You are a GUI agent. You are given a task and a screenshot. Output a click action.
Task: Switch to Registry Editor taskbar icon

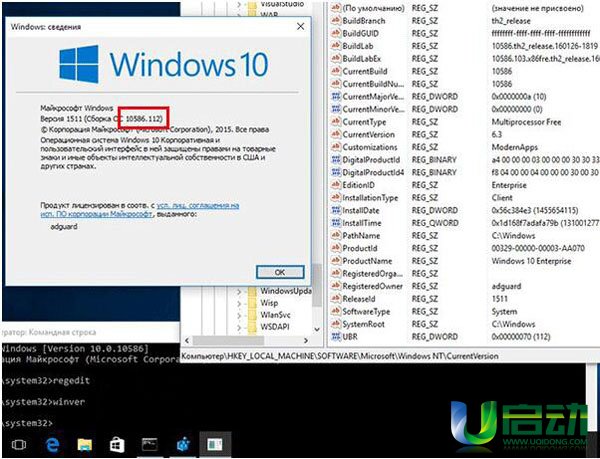(183, 444)
